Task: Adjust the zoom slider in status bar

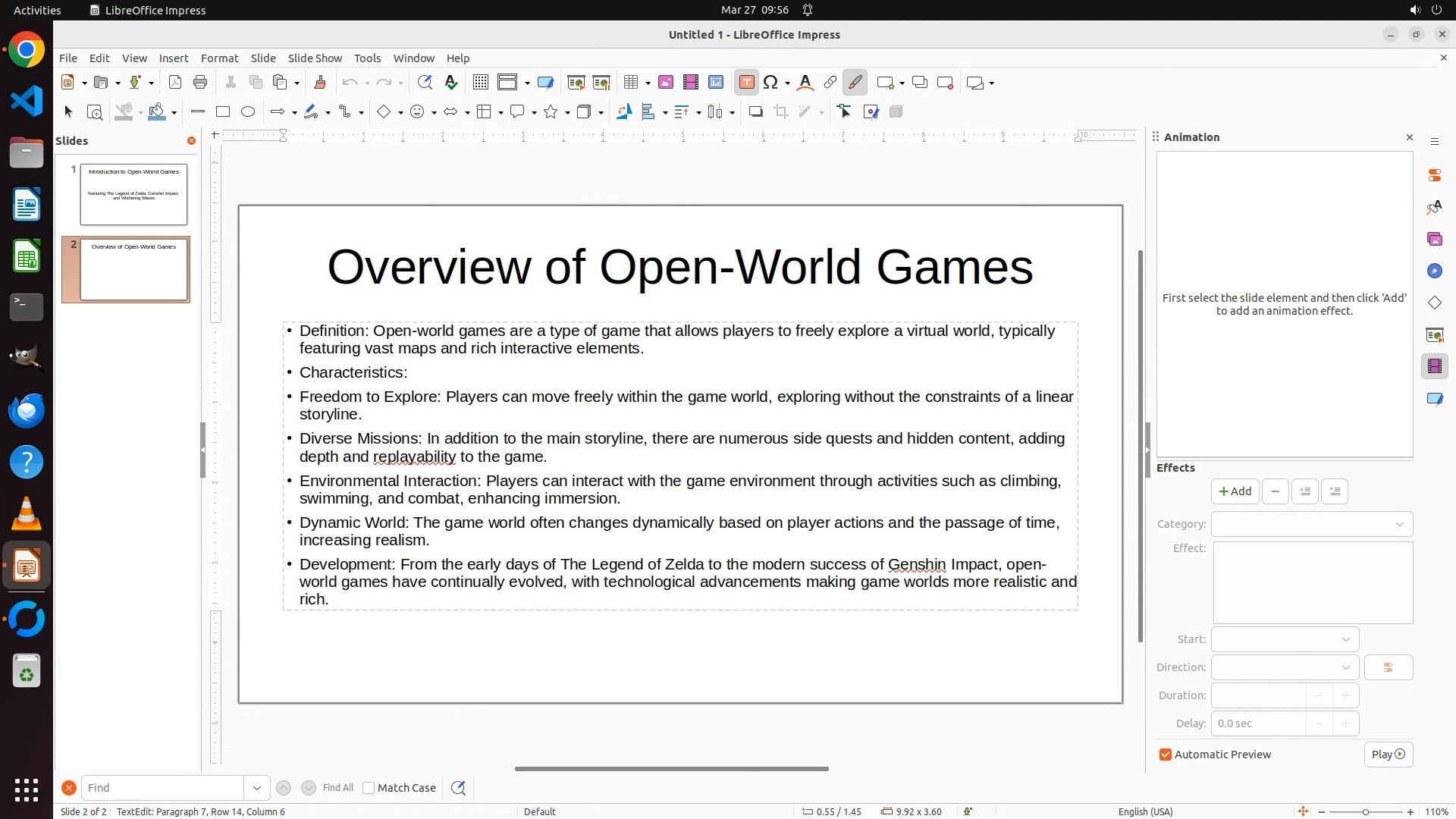Action: tap(1365, 811)
